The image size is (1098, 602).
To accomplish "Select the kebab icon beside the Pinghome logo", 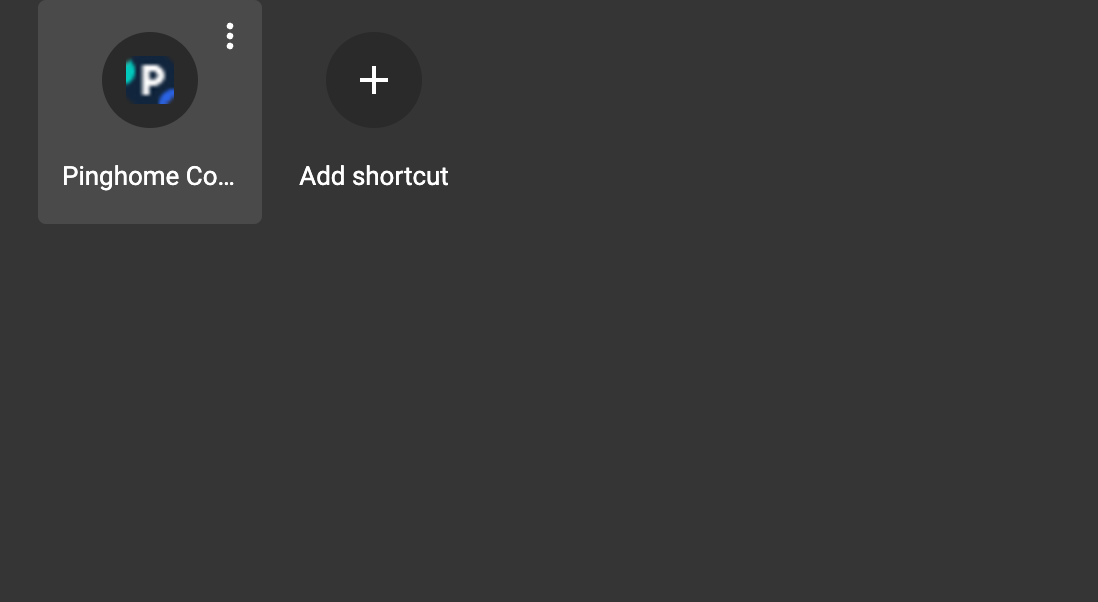I will [x=230, y=36].
